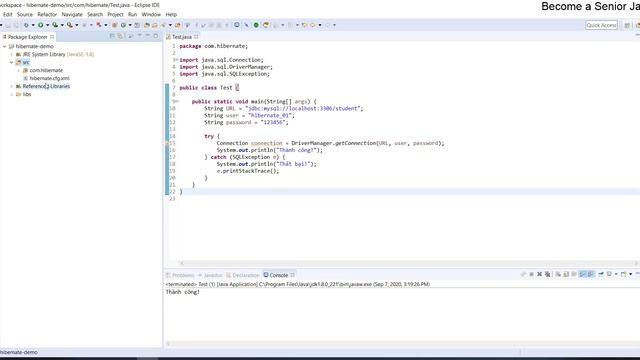This screenshot has height=360, width=640.
Task: Click the editor horizontal scrollbar
Action: tap(408, 263)
